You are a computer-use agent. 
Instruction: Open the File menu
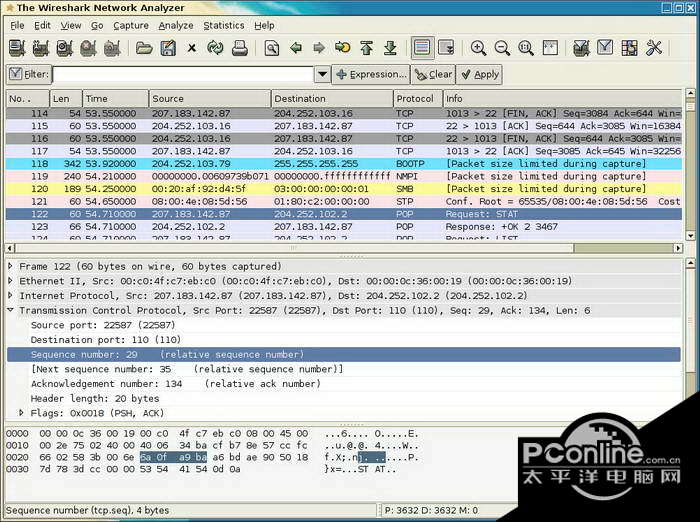(17, 25)
